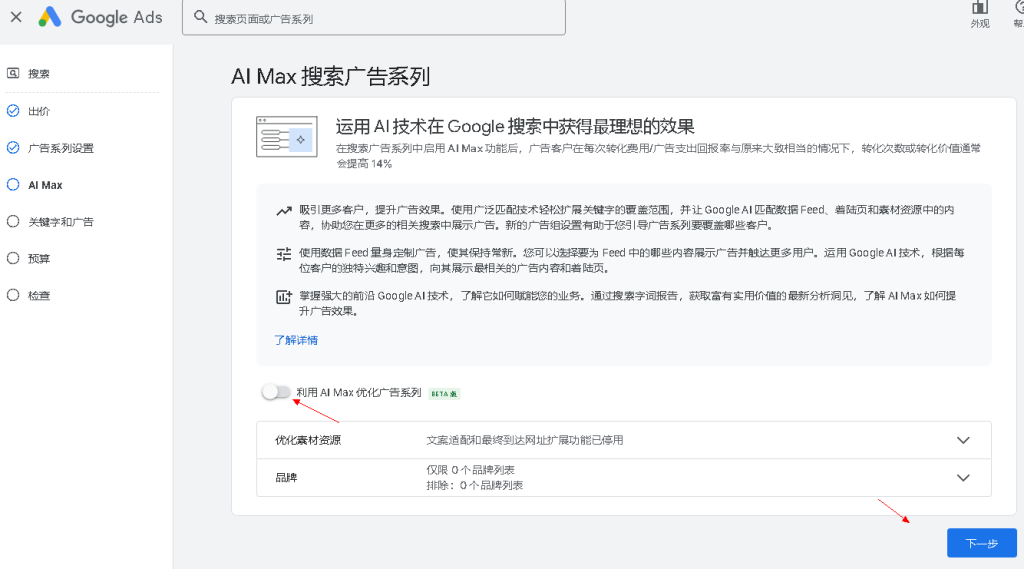The image size is (1024, 569).
Task: Click the AI Max 搜索广告系列 heading
Action: coord(330,76)
